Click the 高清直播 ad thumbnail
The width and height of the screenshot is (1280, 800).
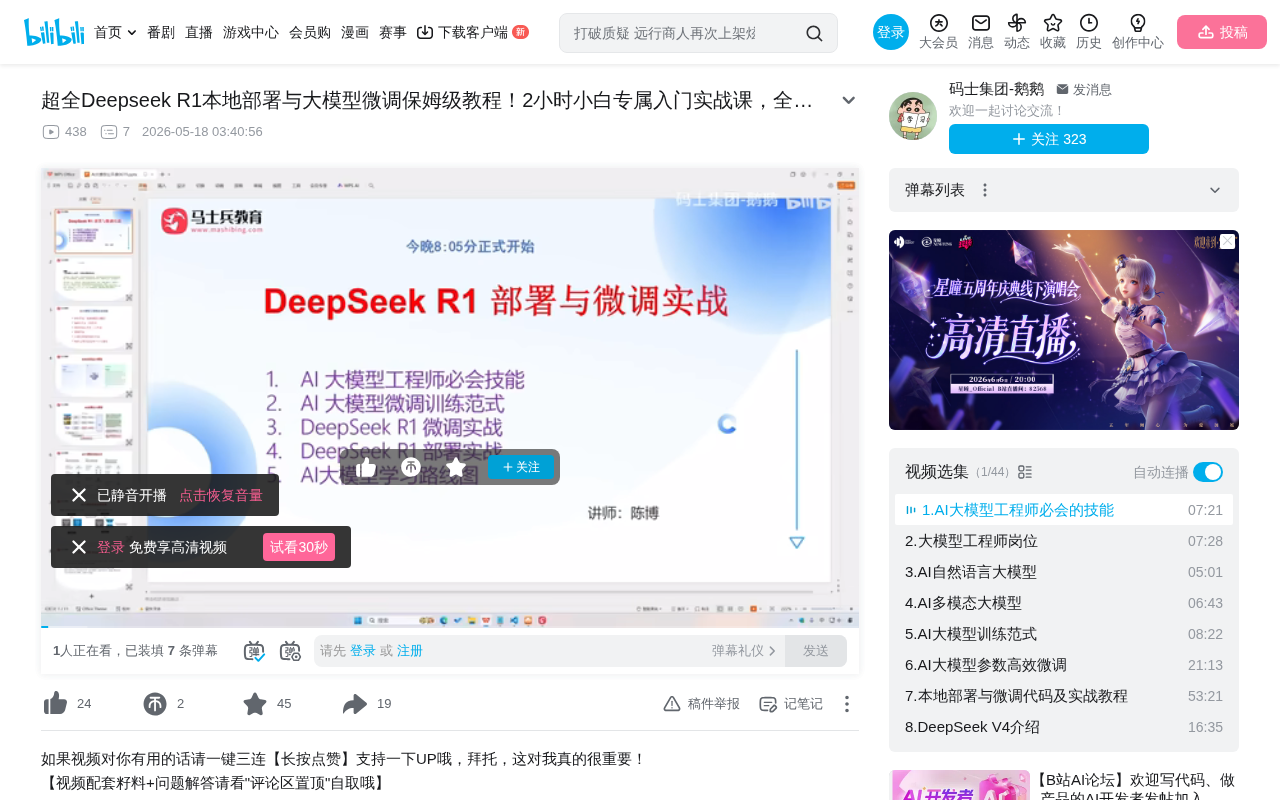click(x=1064, y=330)
